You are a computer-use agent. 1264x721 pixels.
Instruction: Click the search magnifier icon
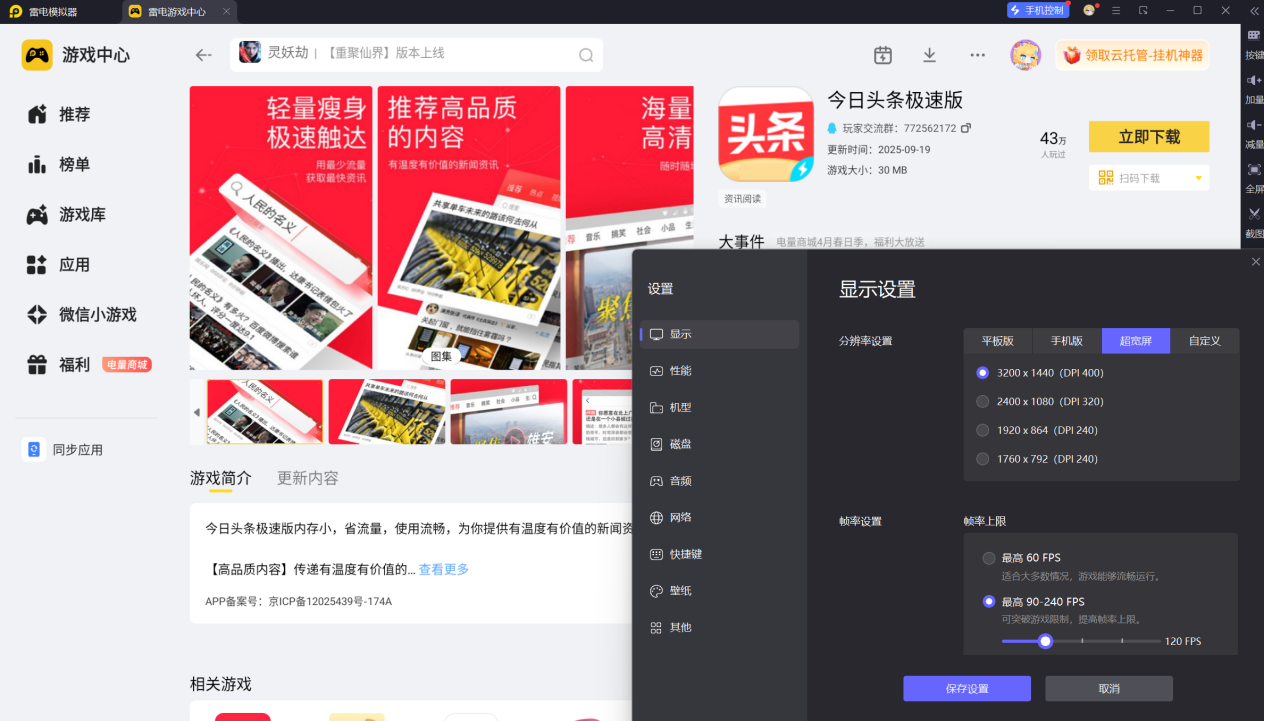(586, 55)
